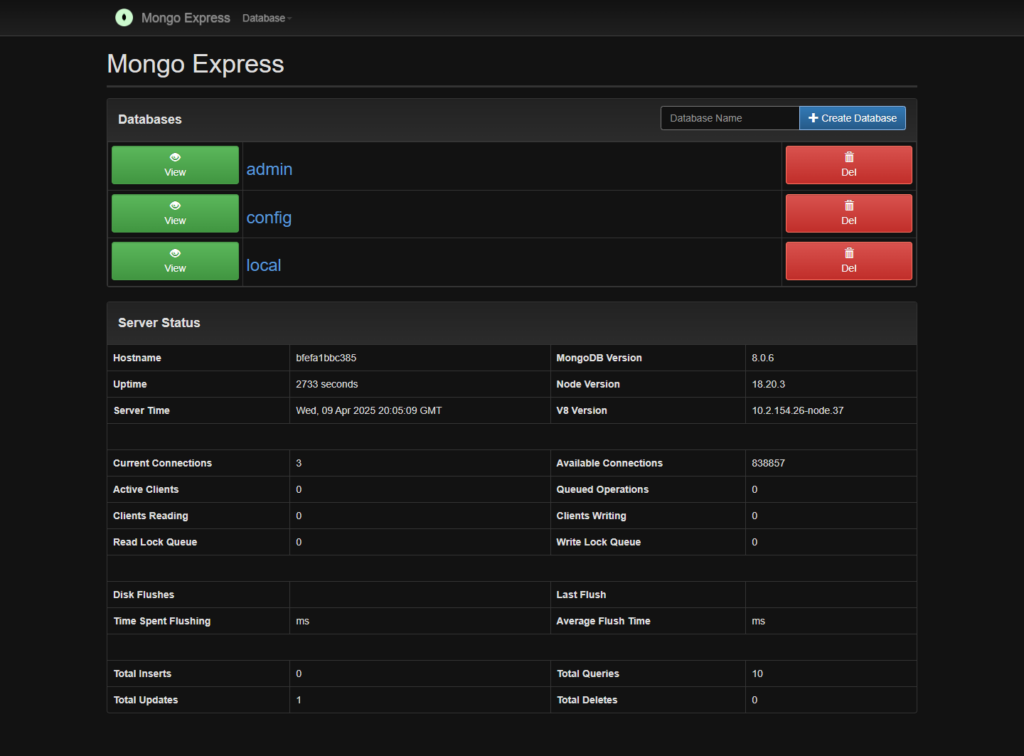Select the uptime value 2733 seconds

(327, 384)
